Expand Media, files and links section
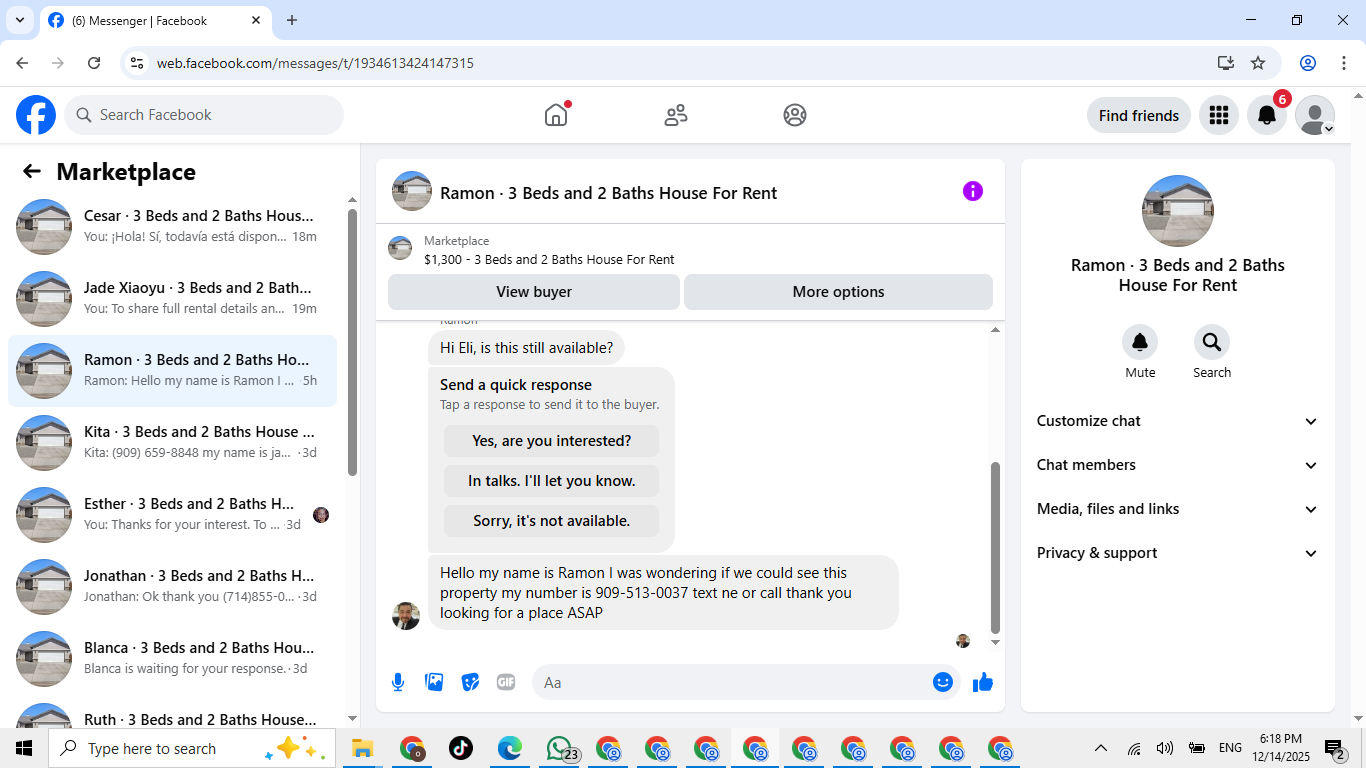The image size is (1366, 768). click(x=1177, y=509)
